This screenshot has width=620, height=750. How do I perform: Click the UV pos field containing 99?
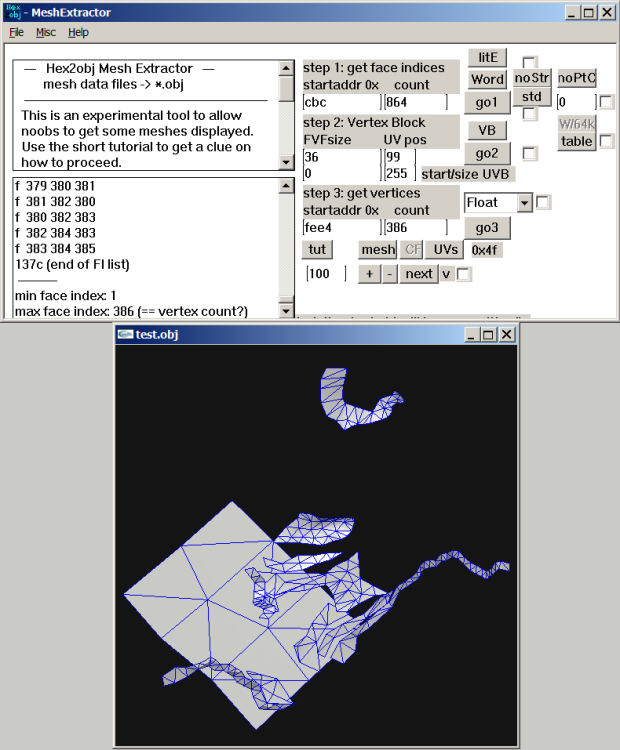[400, 157]
